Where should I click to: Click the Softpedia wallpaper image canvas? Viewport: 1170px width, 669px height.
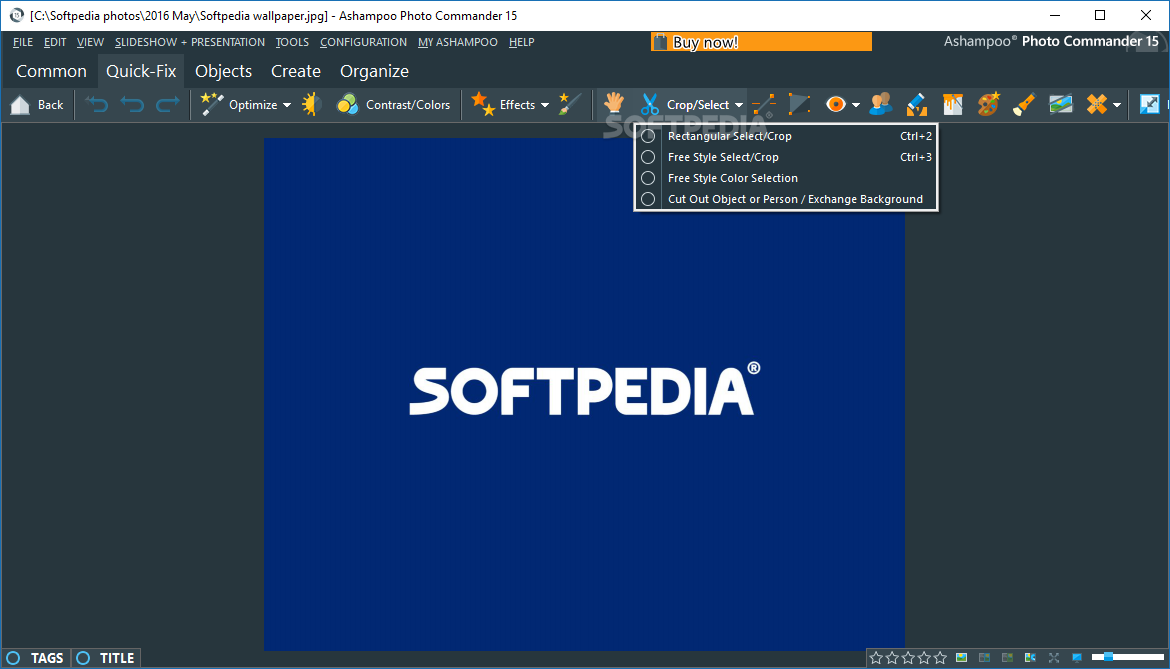584,394
